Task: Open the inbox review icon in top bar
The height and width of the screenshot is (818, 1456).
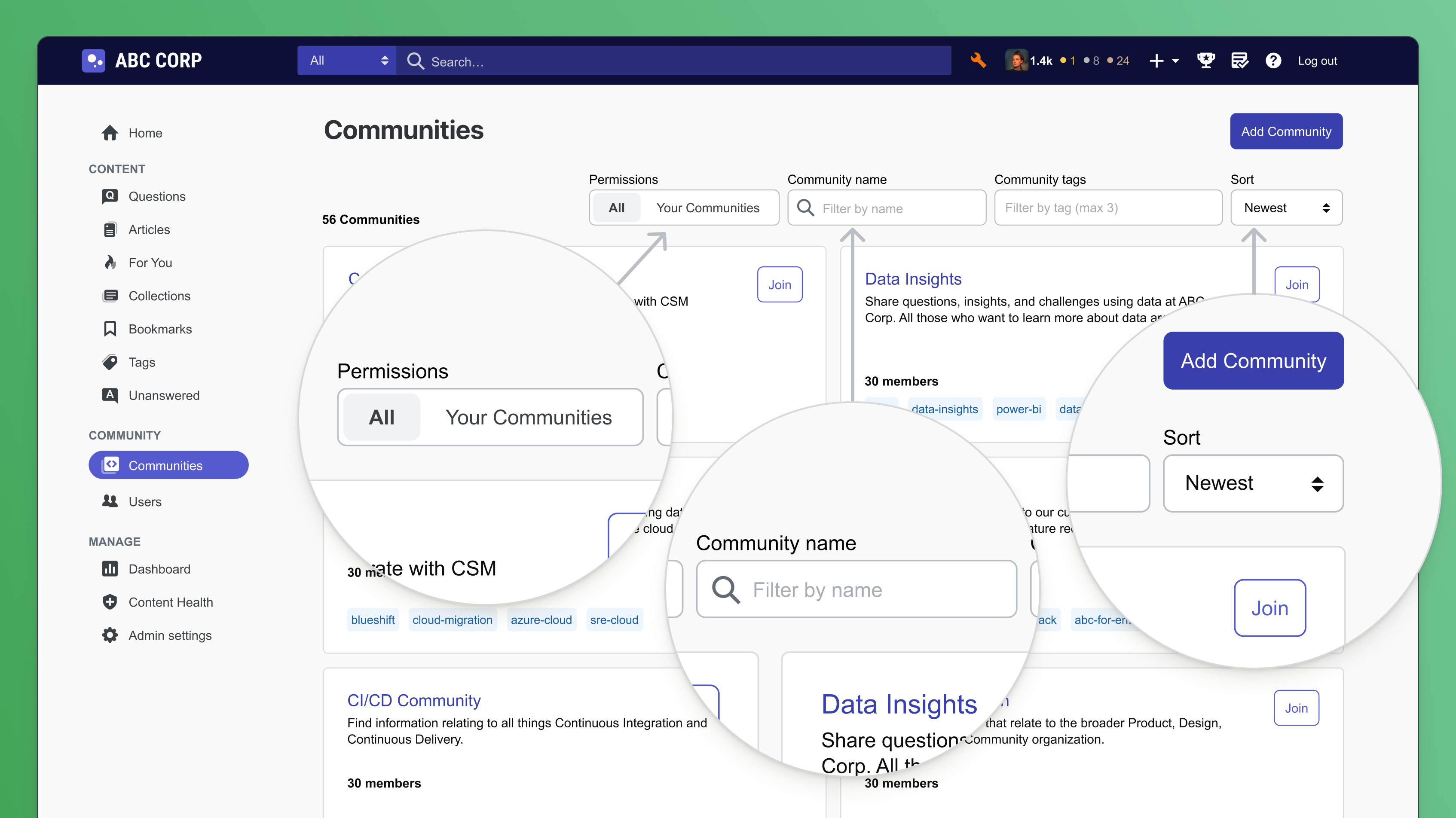Action: [x=1239, y=61]
